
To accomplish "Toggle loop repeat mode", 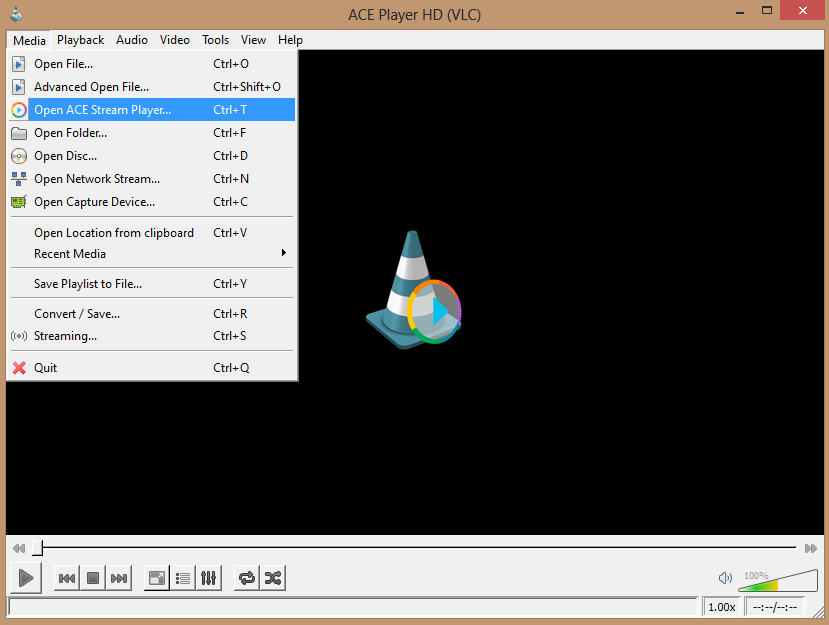I will [x=247, y=578].
